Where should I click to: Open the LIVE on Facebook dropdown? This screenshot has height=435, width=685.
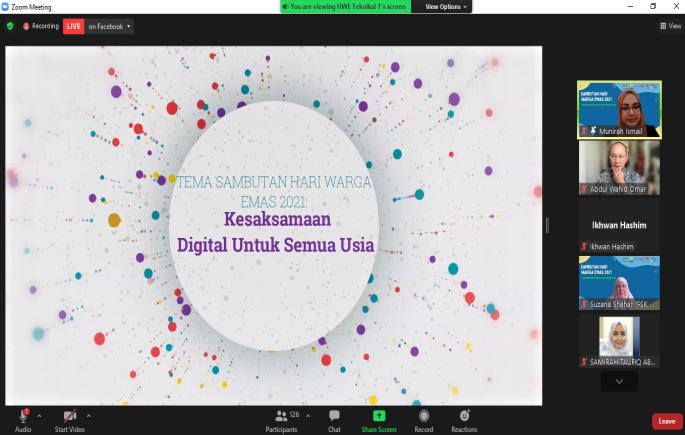coord(98,26)
